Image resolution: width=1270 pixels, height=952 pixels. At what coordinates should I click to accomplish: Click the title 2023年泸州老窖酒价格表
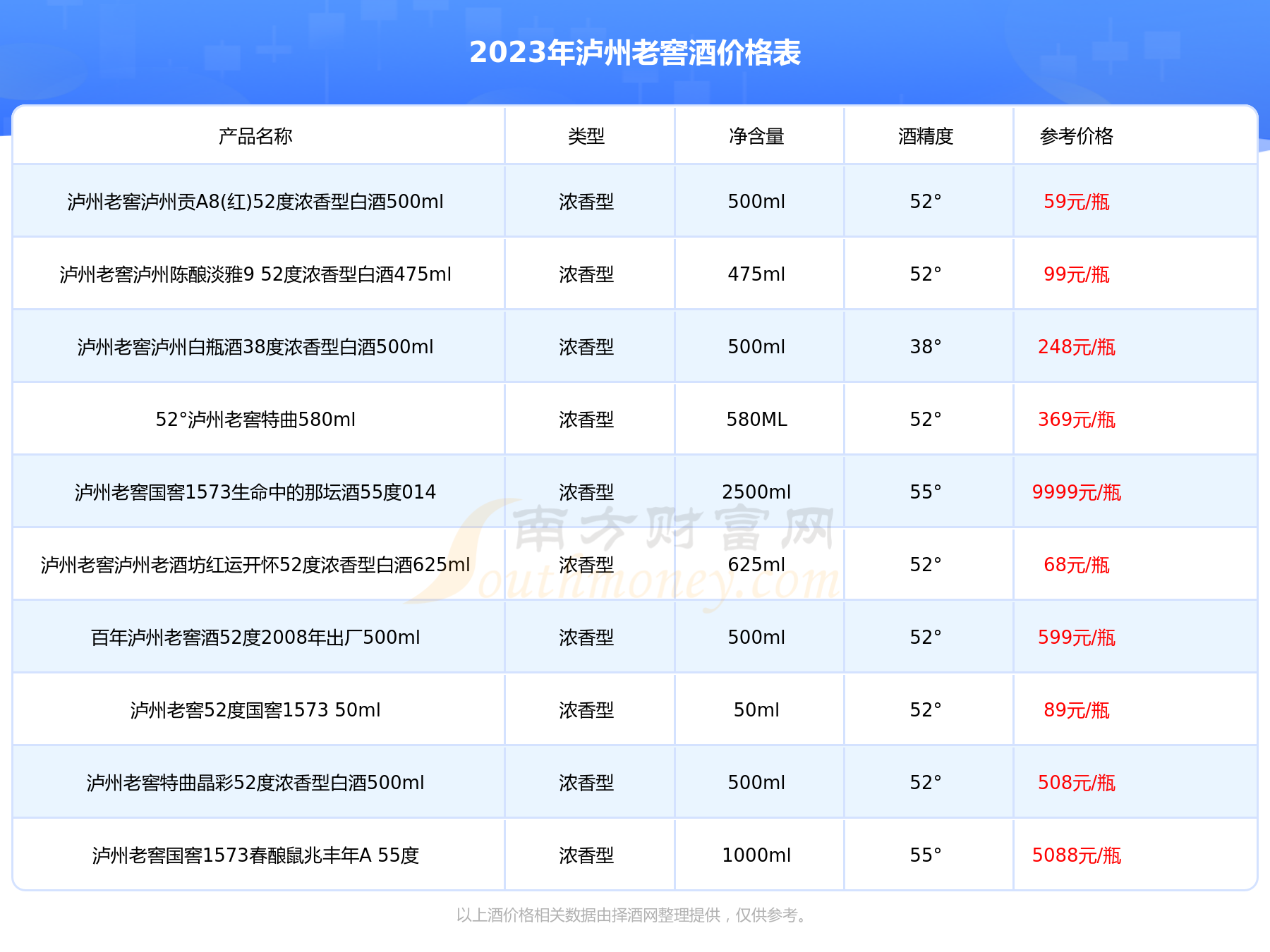point(635,53)
